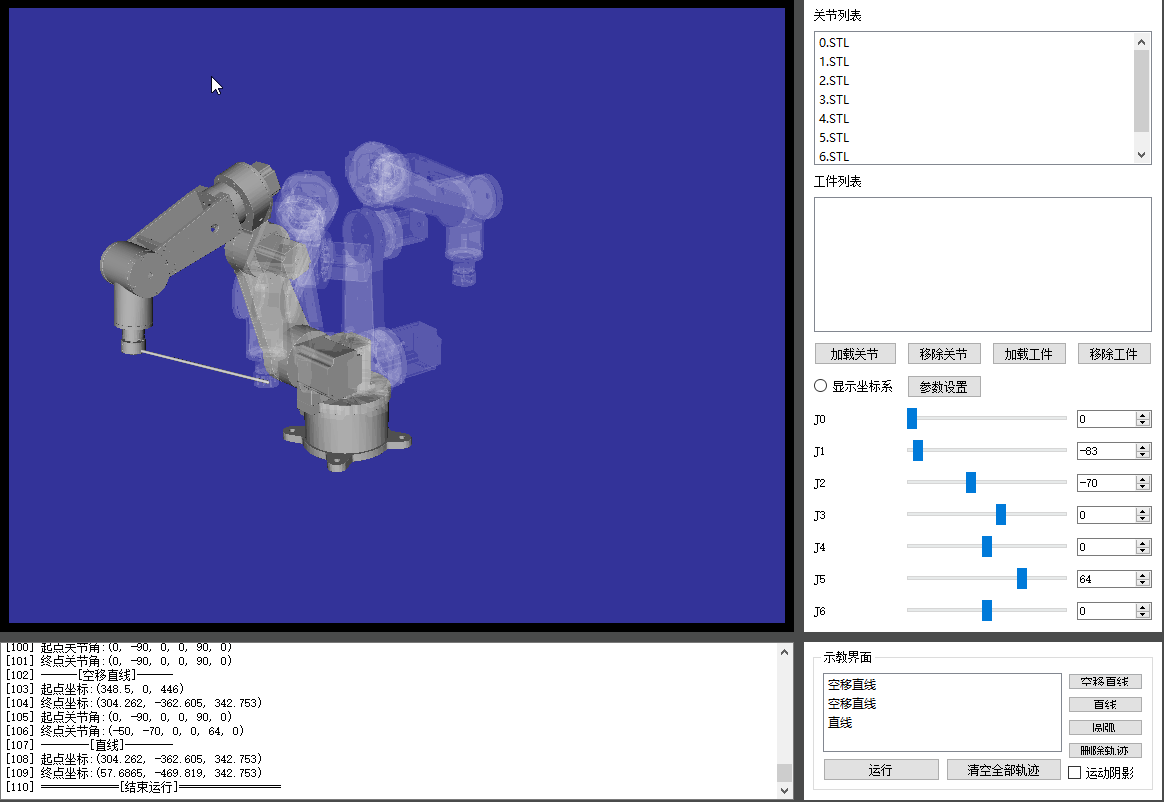This screenshot has width=1164, height=802.
Task: Decrease J3 with its down spinner arrow
Action: click(x=1143, y=519)
